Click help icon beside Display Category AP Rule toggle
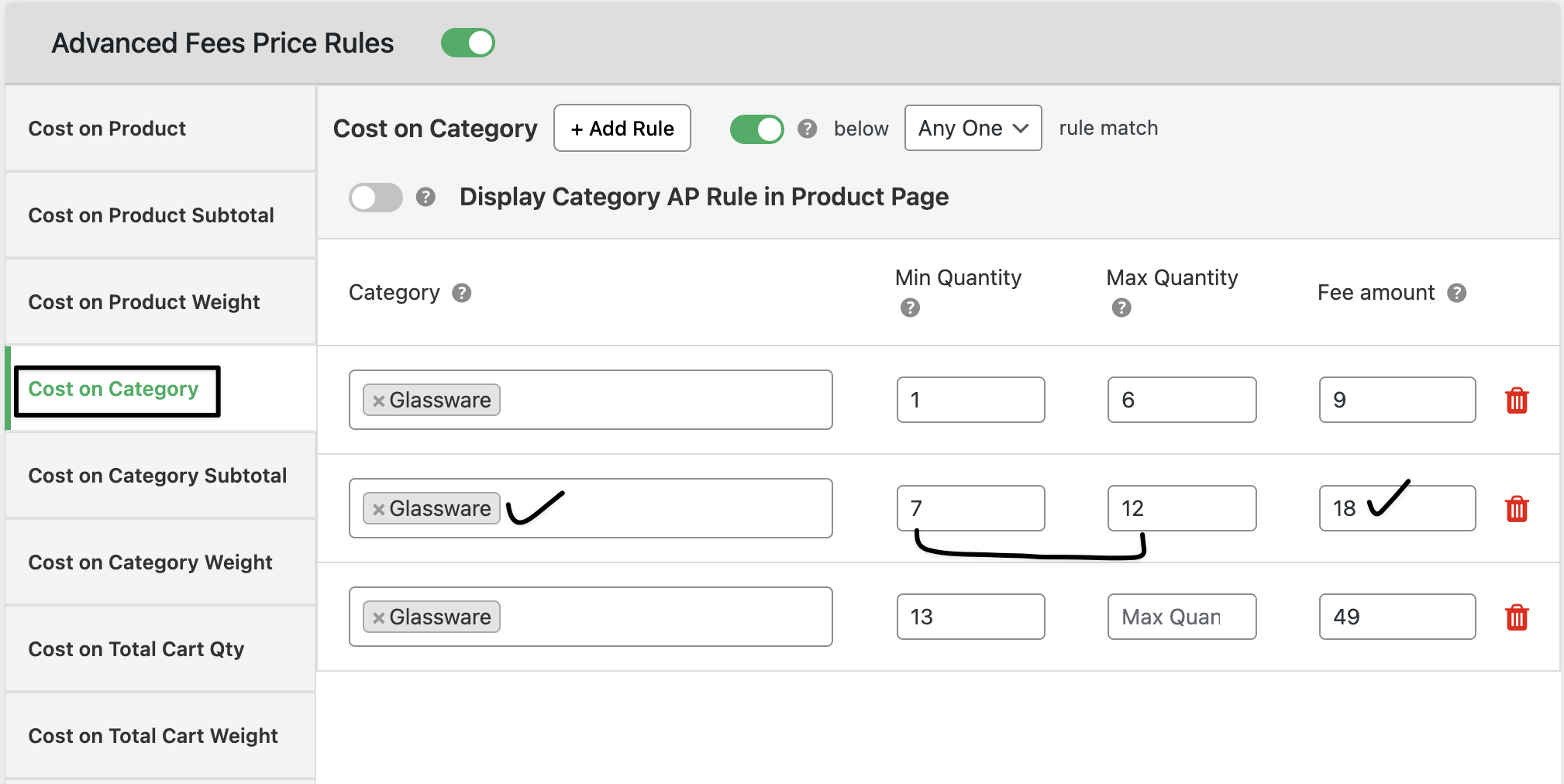The height and width of the screenshot is (784, 1564). [x=425, y=197]
